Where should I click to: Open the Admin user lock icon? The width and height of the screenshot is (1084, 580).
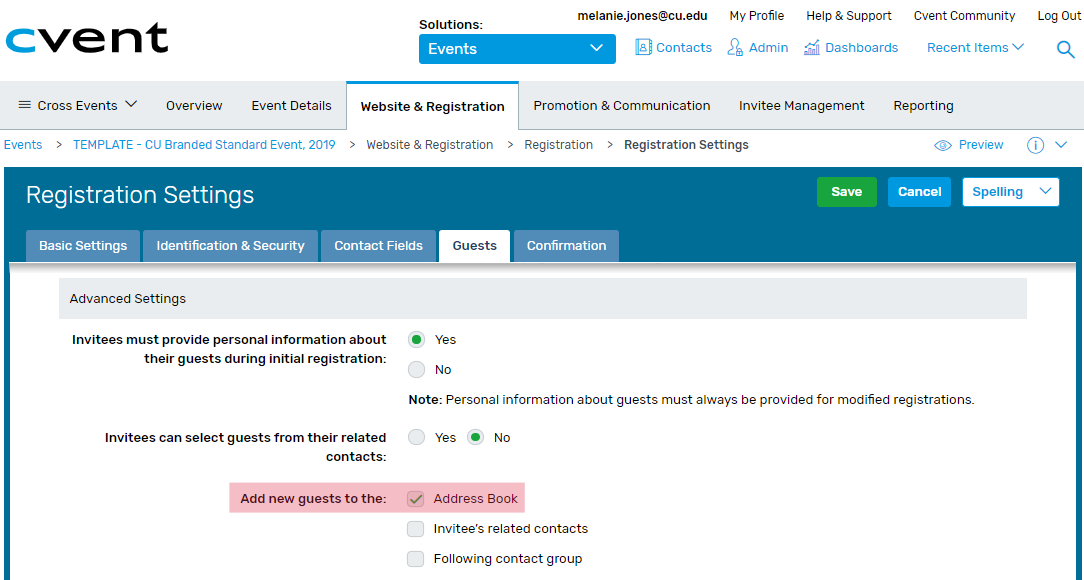(735, 47)
